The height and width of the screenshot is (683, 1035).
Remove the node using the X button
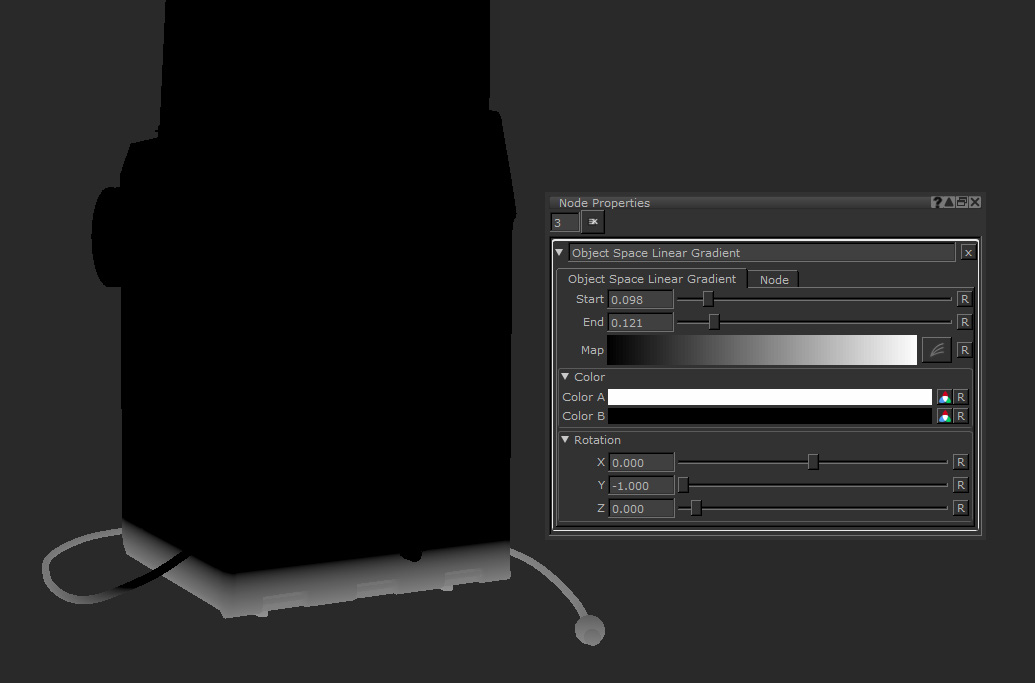[967, 252]
